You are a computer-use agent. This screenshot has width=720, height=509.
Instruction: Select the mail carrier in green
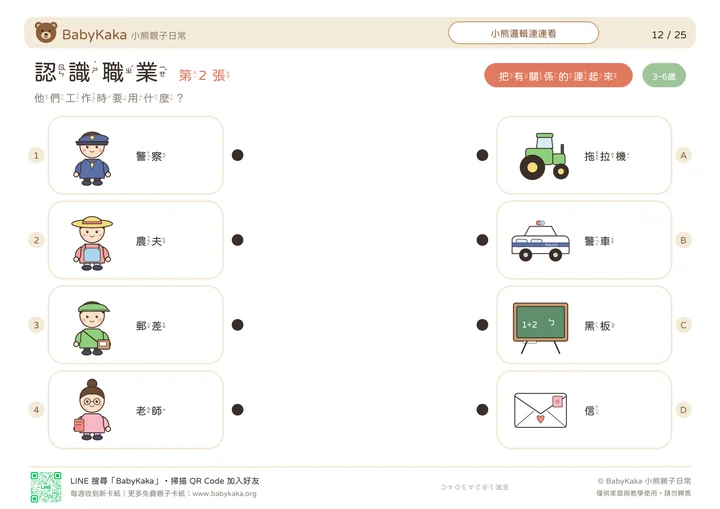92,328
